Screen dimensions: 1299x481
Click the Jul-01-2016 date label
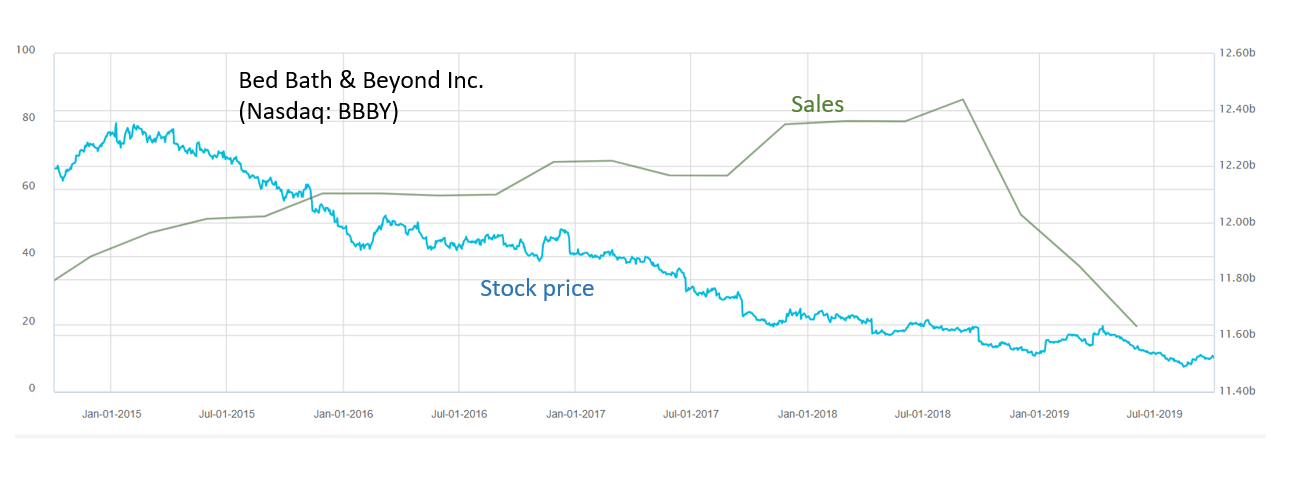tap(459, 412)
